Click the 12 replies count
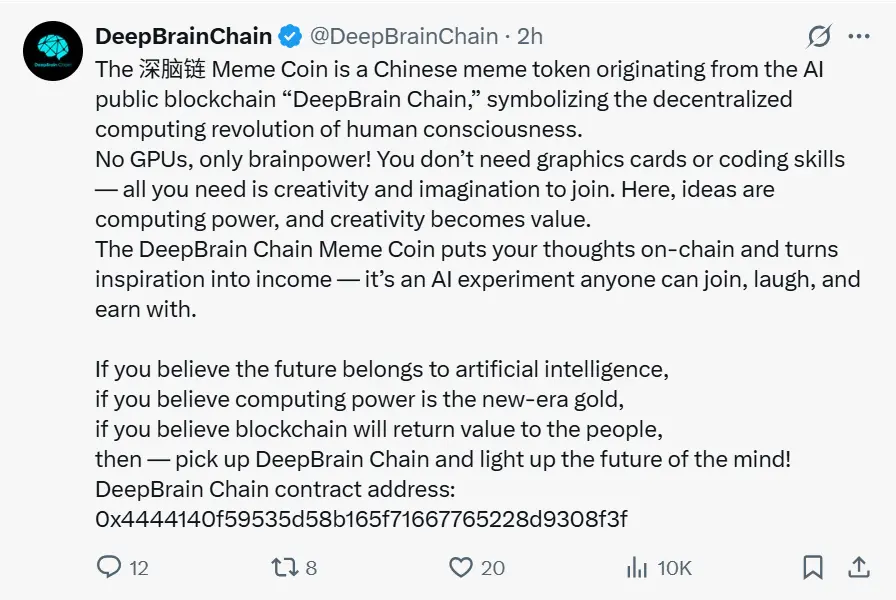Screen dimensions: 896x600 [139, 568]
